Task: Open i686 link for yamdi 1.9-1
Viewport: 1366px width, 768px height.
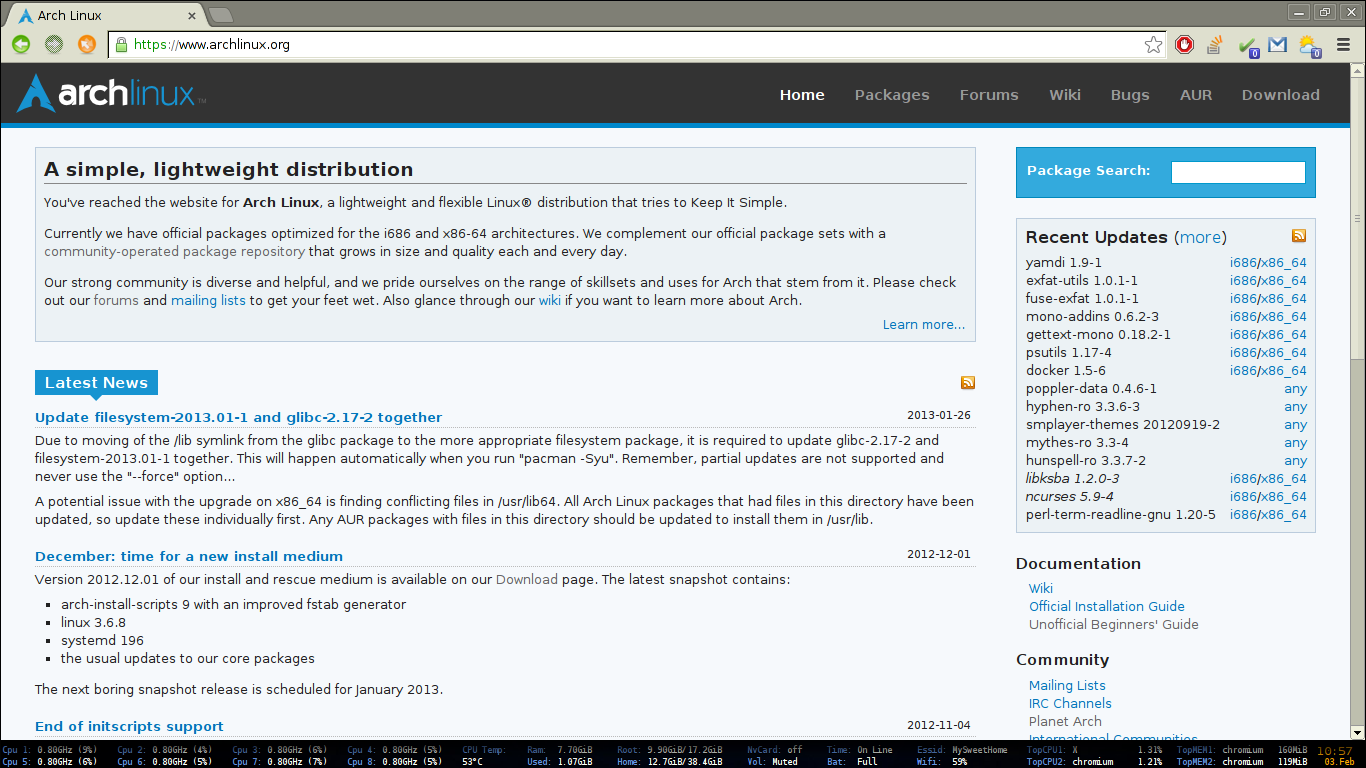Action: pyautogui.click(x=1243, y=263)
